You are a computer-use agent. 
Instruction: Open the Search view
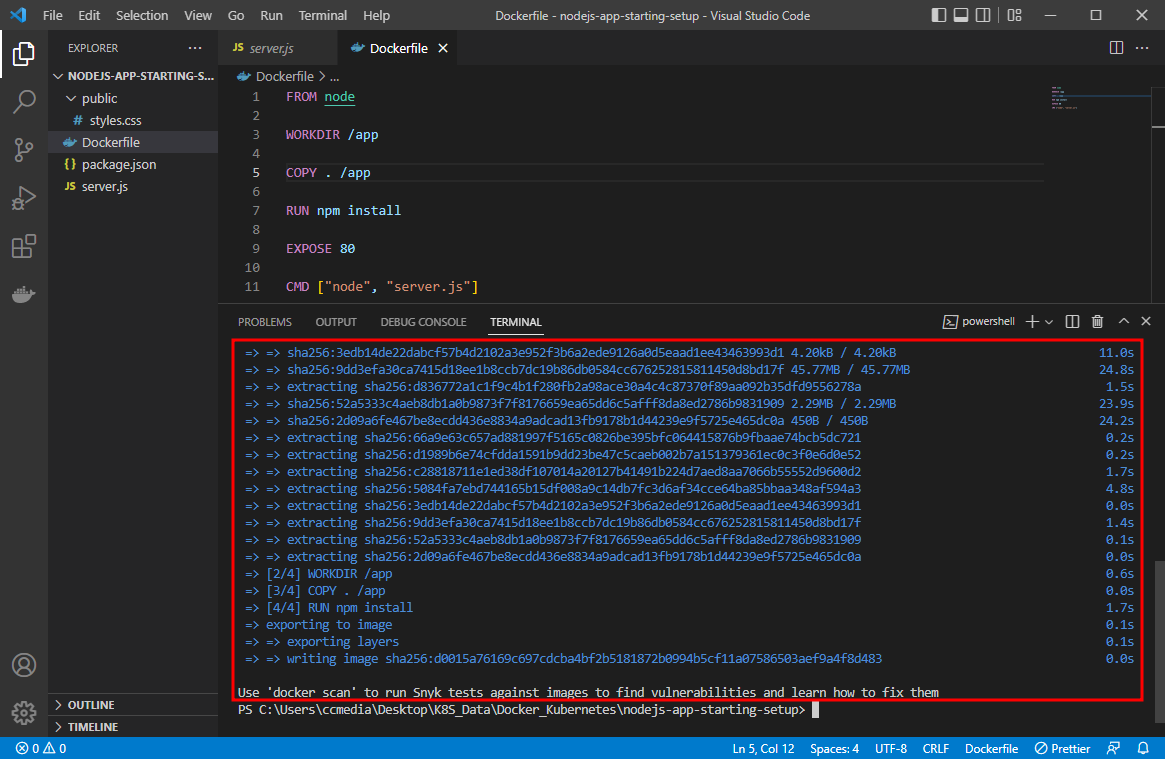pos(24,102)
